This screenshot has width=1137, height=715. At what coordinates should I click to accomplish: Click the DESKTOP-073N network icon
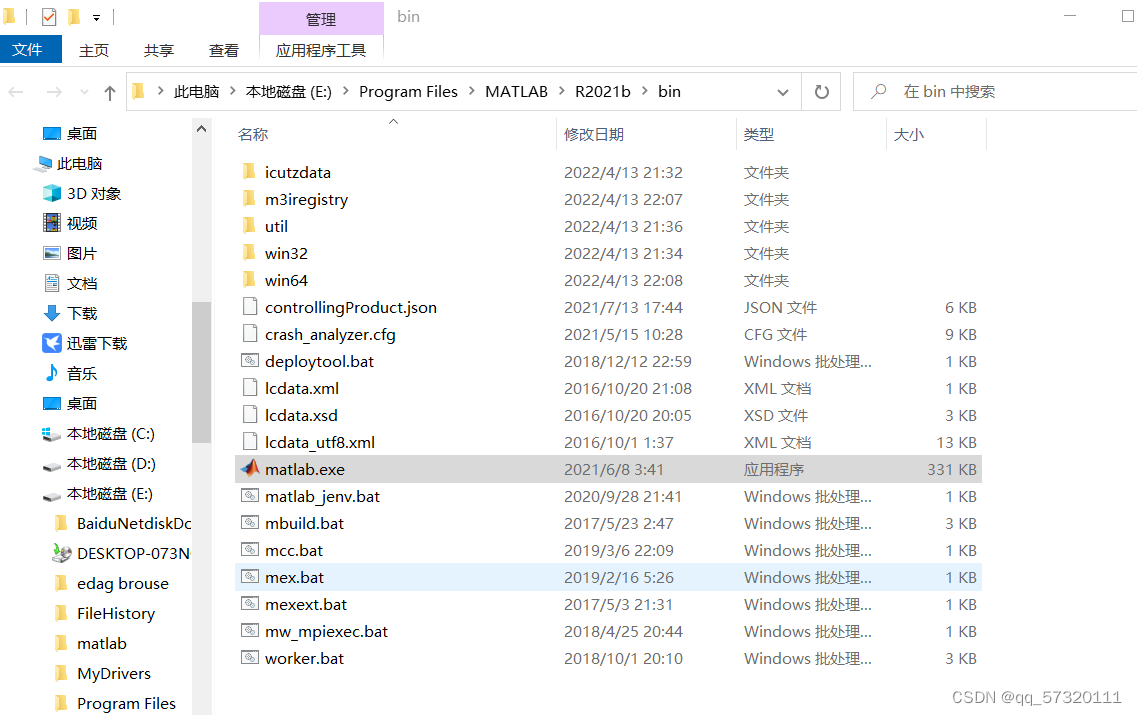click(62, 553)
